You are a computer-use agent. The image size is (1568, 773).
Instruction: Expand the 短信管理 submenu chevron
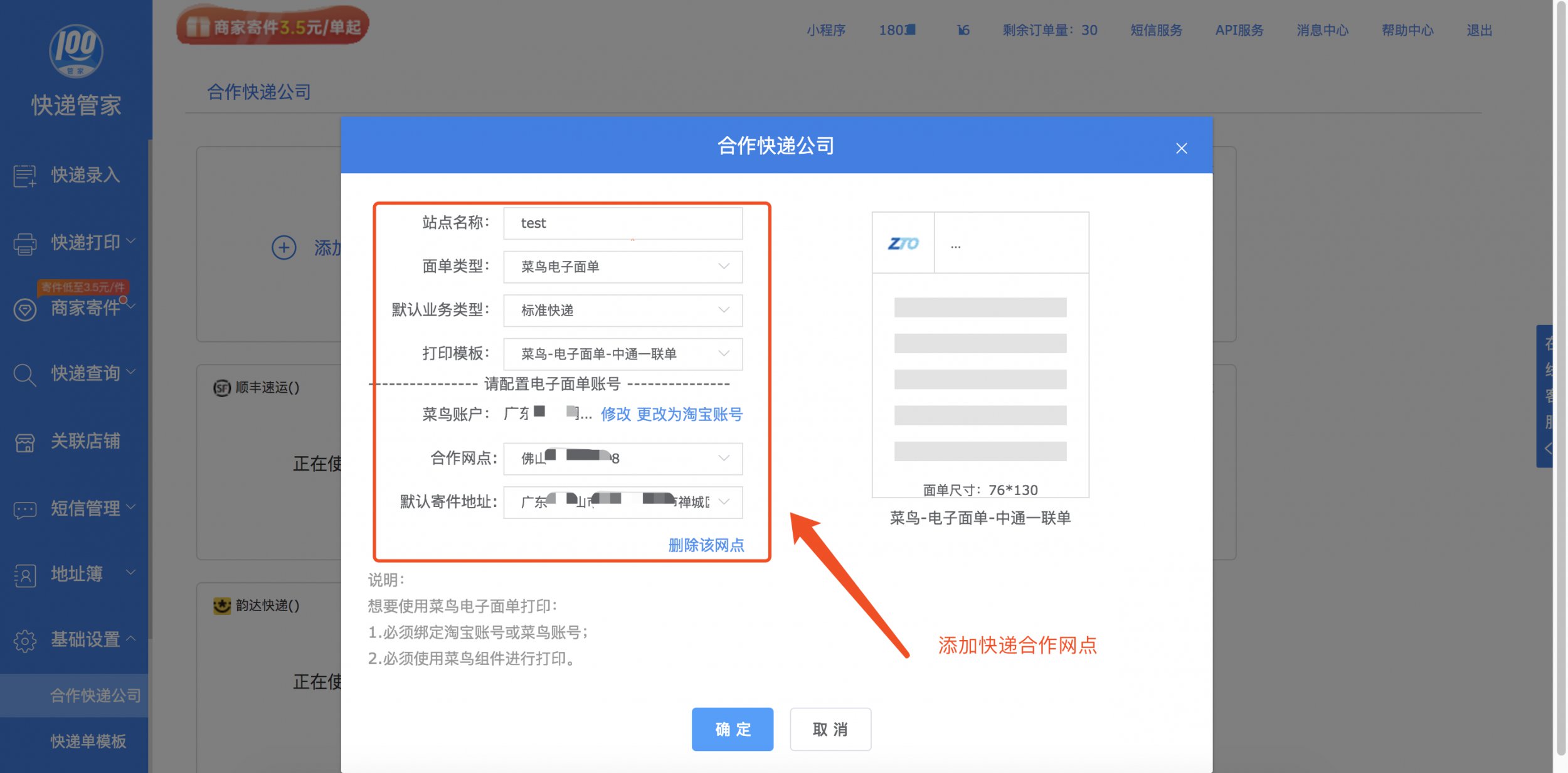[x=131, y=506]
